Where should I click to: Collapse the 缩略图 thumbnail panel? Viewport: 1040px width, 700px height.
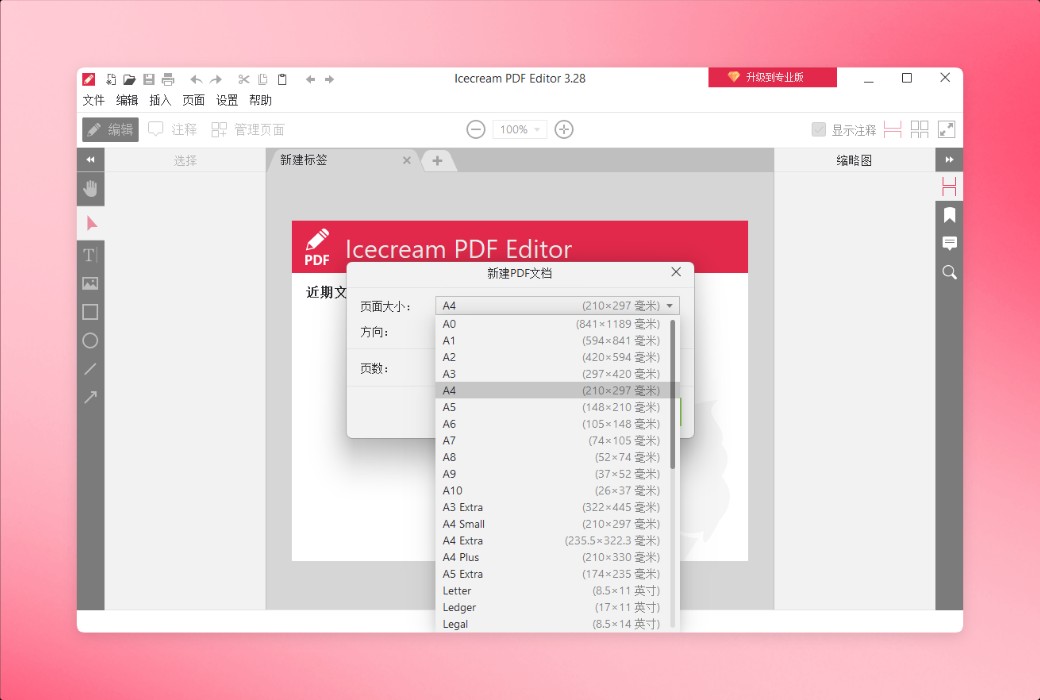[948, 159]
